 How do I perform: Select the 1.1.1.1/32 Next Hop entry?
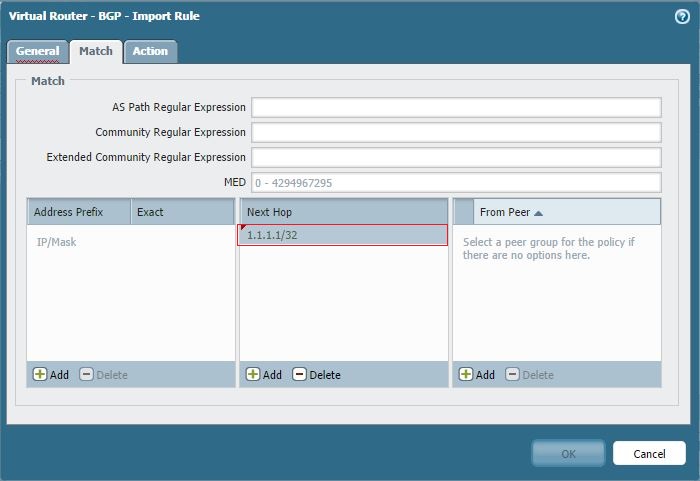pyautogui.click(x=342, y=235)
